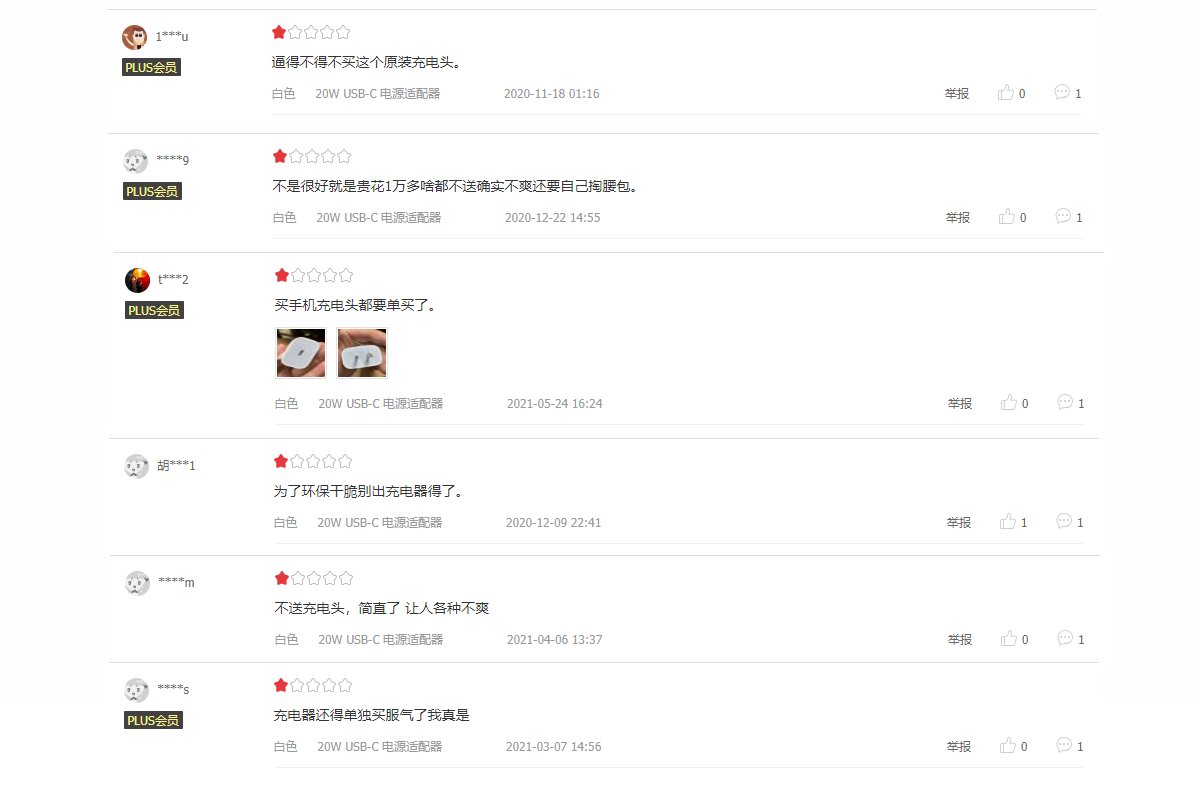Open comment bubble on ****s's review
Screen dimensions: 1200x800
[1070, 746]
